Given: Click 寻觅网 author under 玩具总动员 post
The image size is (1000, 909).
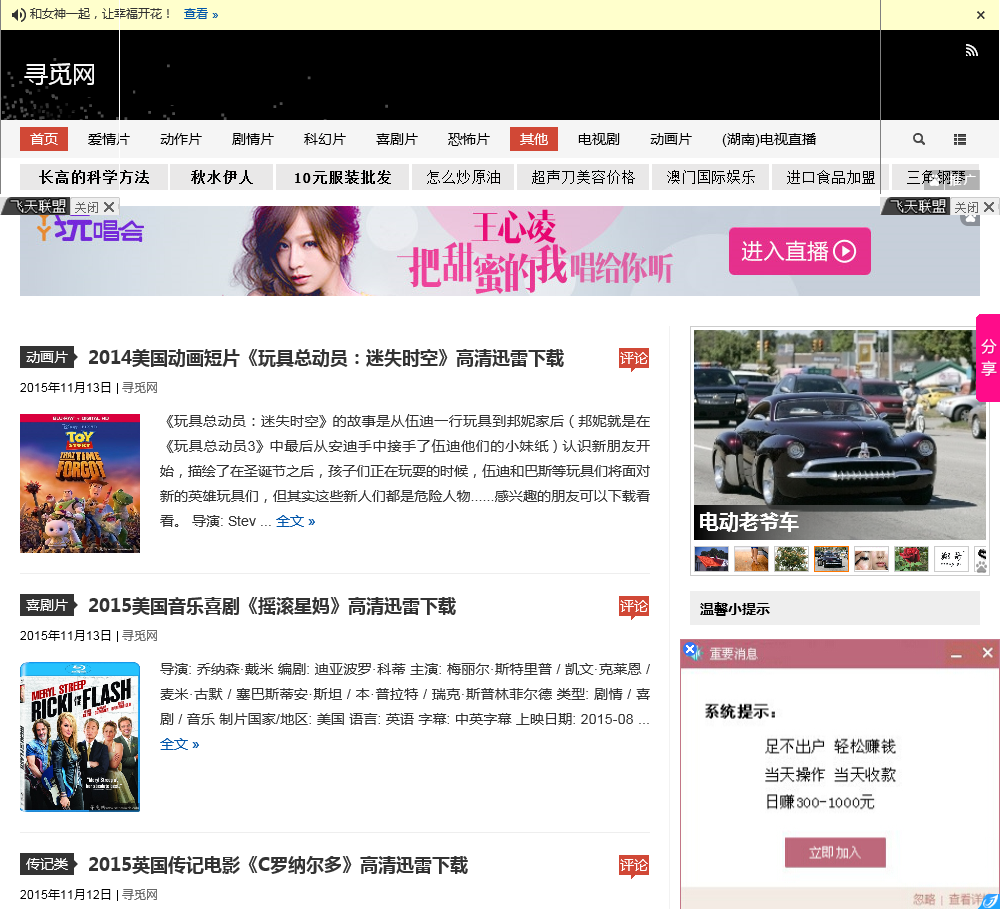Looking at the screenshot, I should [140, 388].
